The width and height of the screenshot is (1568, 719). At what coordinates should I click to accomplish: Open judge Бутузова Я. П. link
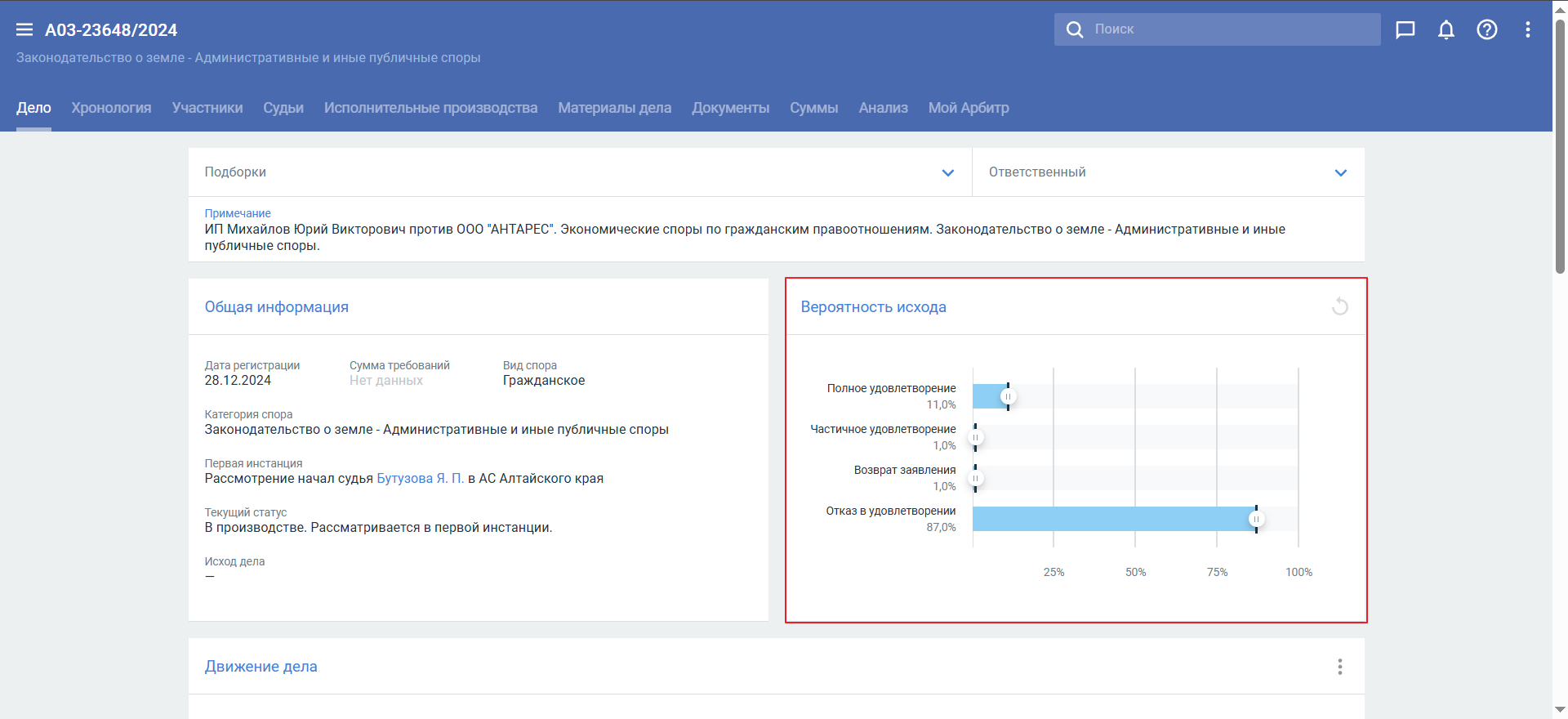[420, 479]
